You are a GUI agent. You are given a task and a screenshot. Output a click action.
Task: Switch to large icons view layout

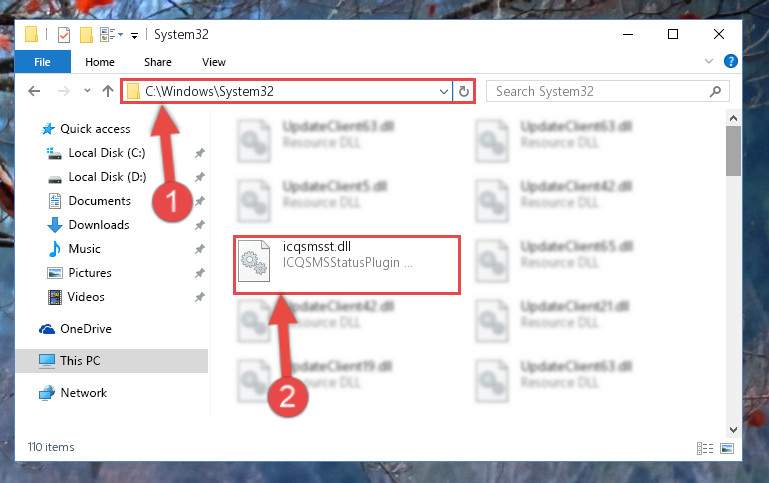point(727,448)
